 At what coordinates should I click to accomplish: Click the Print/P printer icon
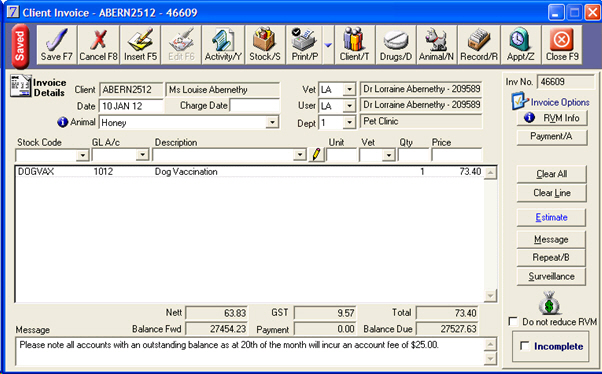[x=304, y=39]
